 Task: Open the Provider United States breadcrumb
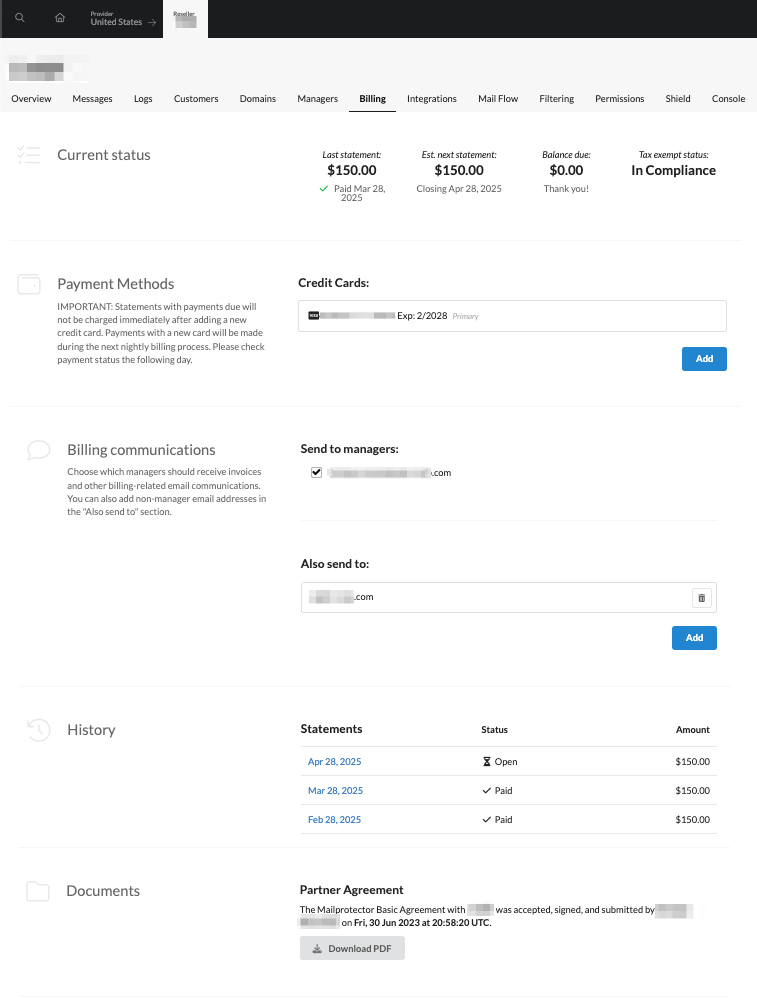[122, 19]
